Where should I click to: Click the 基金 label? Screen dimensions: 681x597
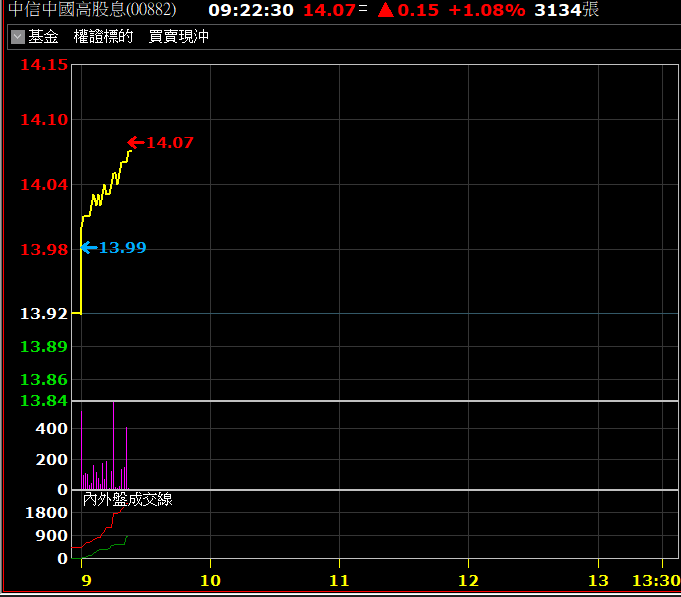click(43, 37)
